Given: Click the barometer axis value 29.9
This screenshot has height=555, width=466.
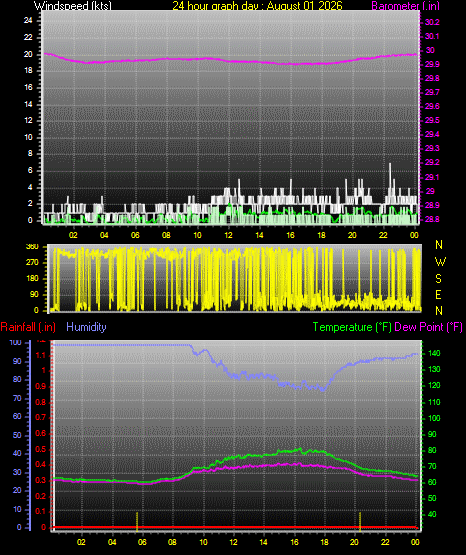Looking at the screenshot, I should click(432, 64).
